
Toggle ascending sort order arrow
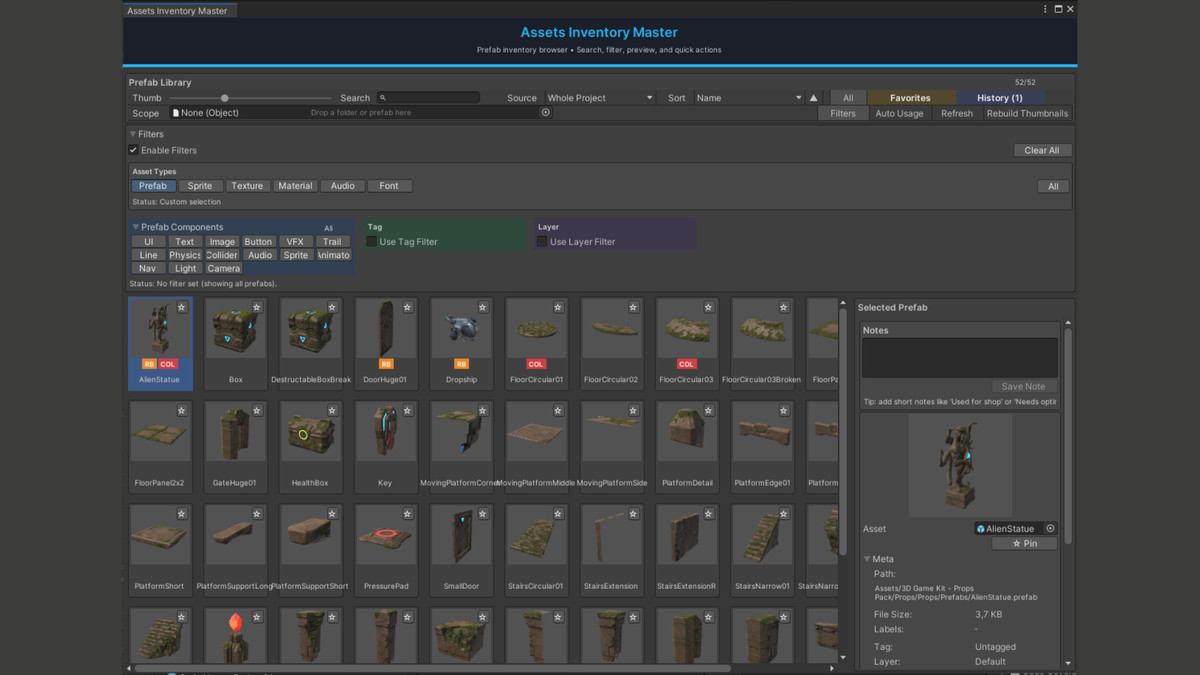click(x=813, y=98)
